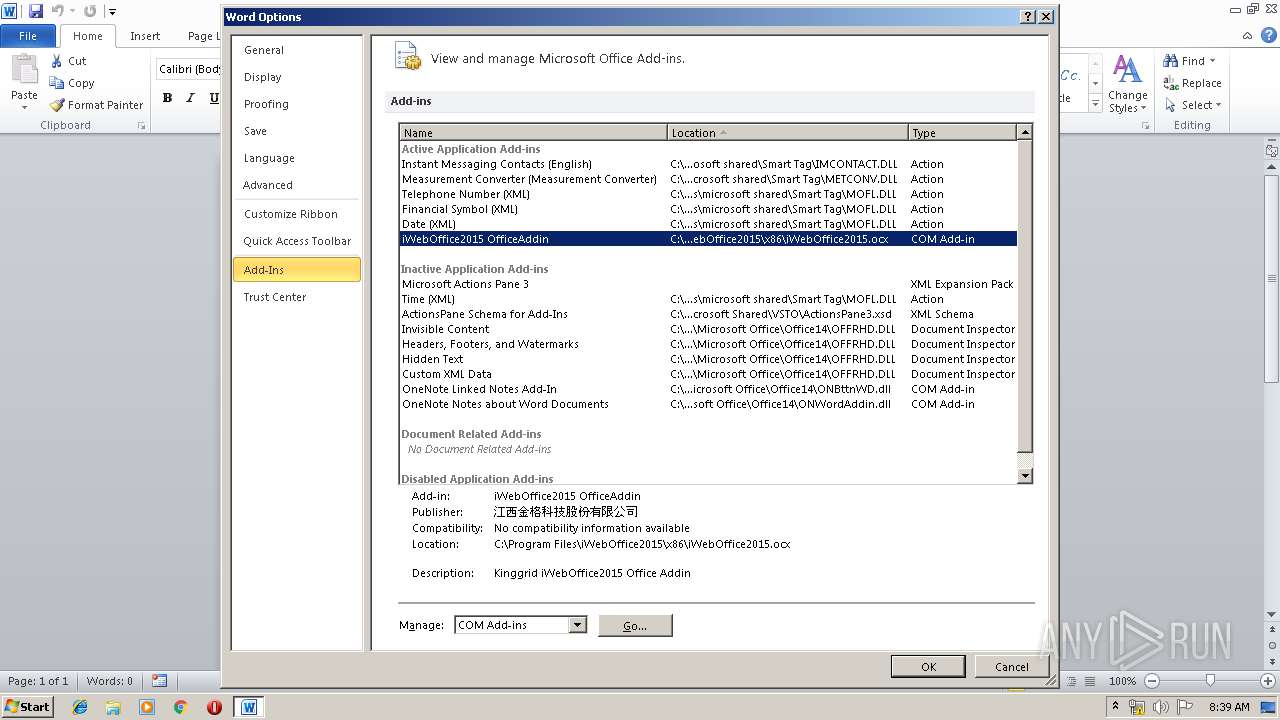Click the Go... button
This screenshot has width=1280, height=720.
[x=635, y=625]
